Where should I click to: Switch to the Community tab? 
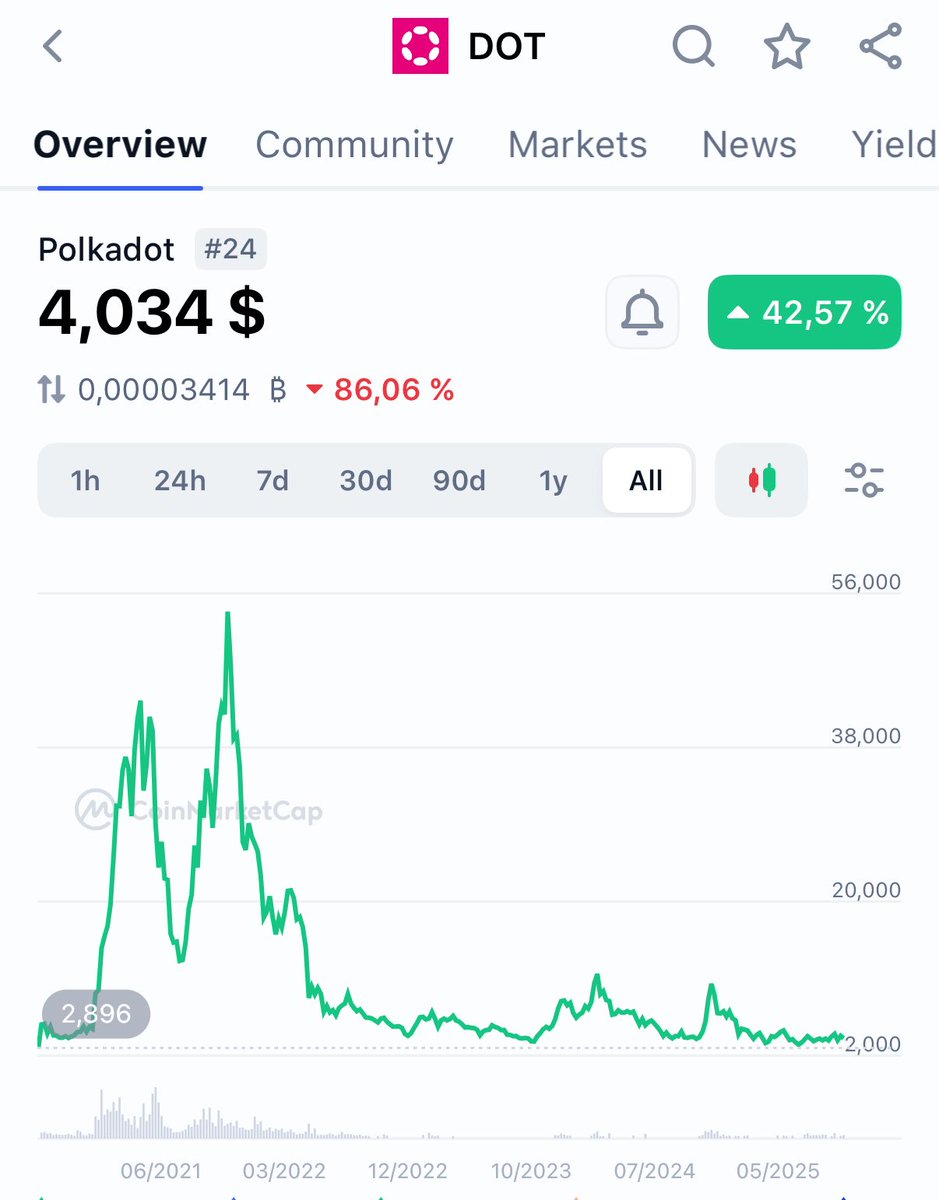[x=354, y=145]
